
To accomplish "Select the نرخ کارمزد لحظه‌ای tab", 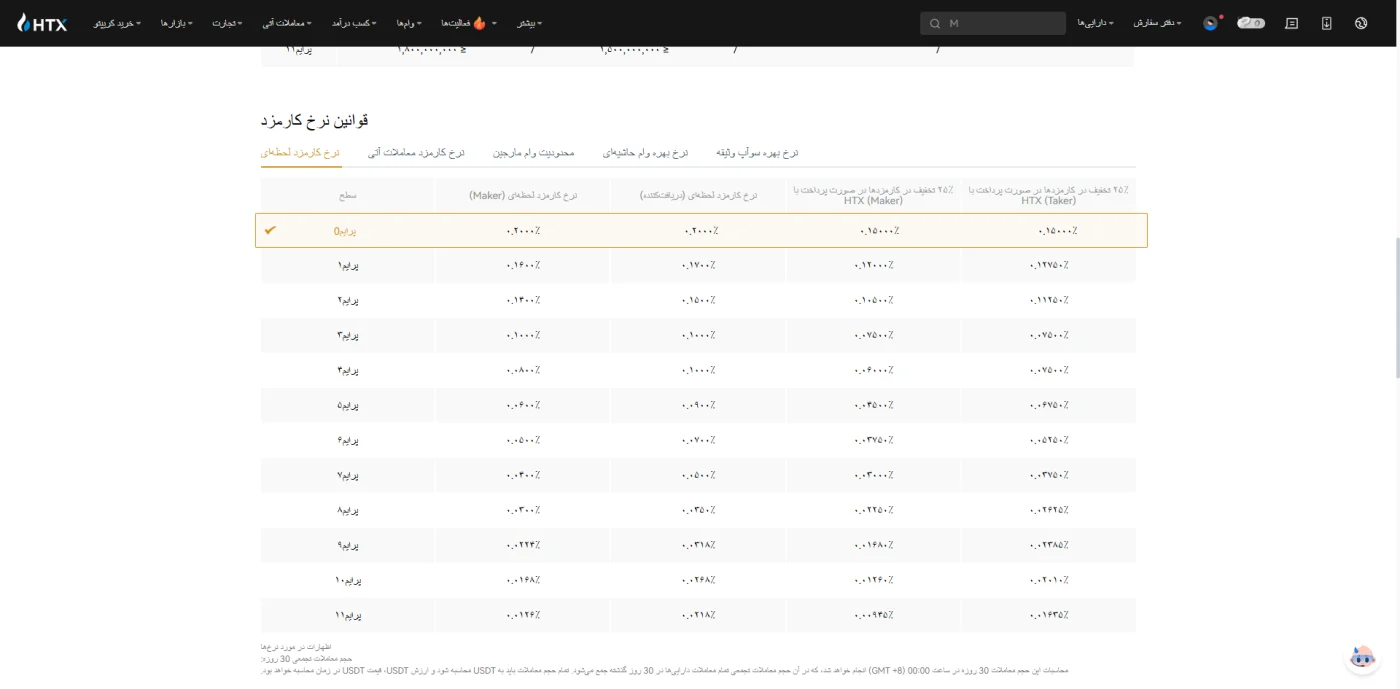I will (300, 153).
